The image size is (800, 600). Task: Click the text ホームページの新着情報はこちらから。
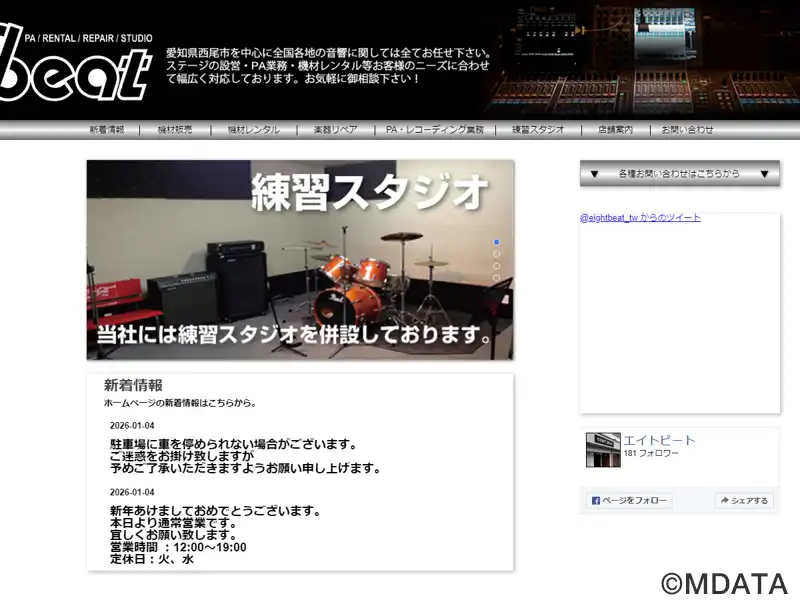[x=180, y=403]
